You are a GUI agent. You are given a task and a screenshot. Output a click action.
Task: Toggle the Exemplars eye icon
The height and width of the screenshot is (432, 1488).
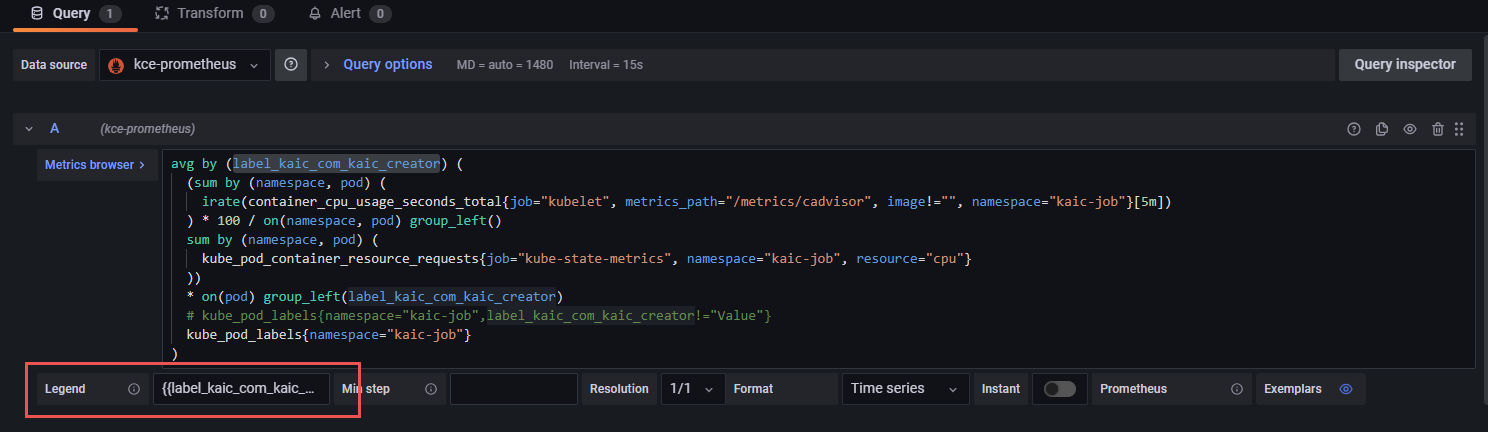coord(1346,389)
